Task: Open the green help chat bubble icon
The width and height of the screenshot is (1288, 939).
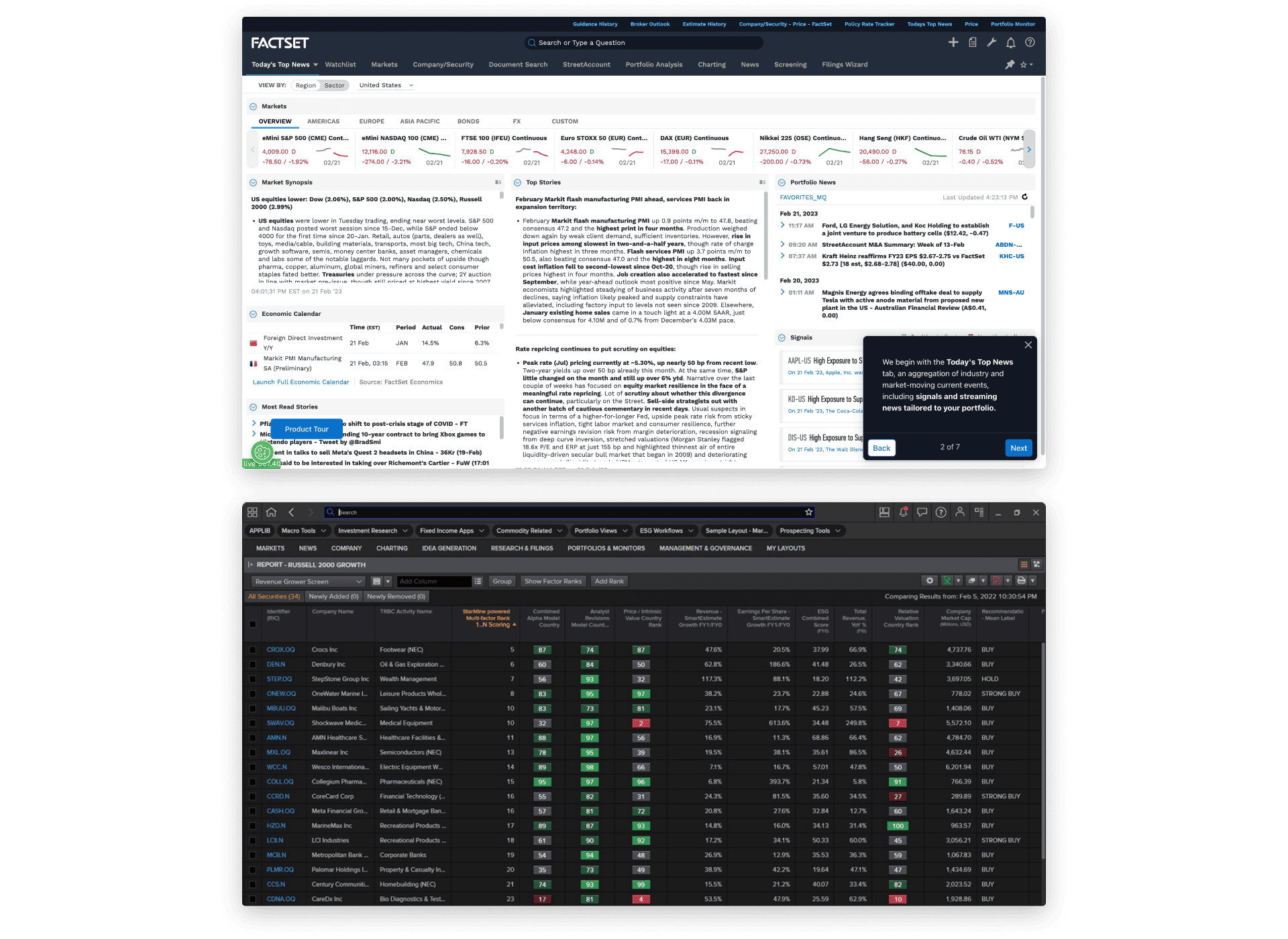Action: pyautogui.click(x=262, y=452)
